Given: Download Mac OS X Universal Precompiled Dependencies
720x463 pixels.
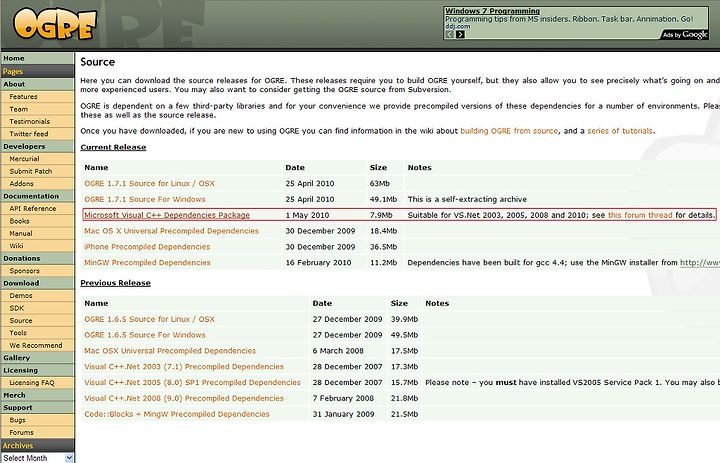Looking at the screenshot, I should click(171, 231).
